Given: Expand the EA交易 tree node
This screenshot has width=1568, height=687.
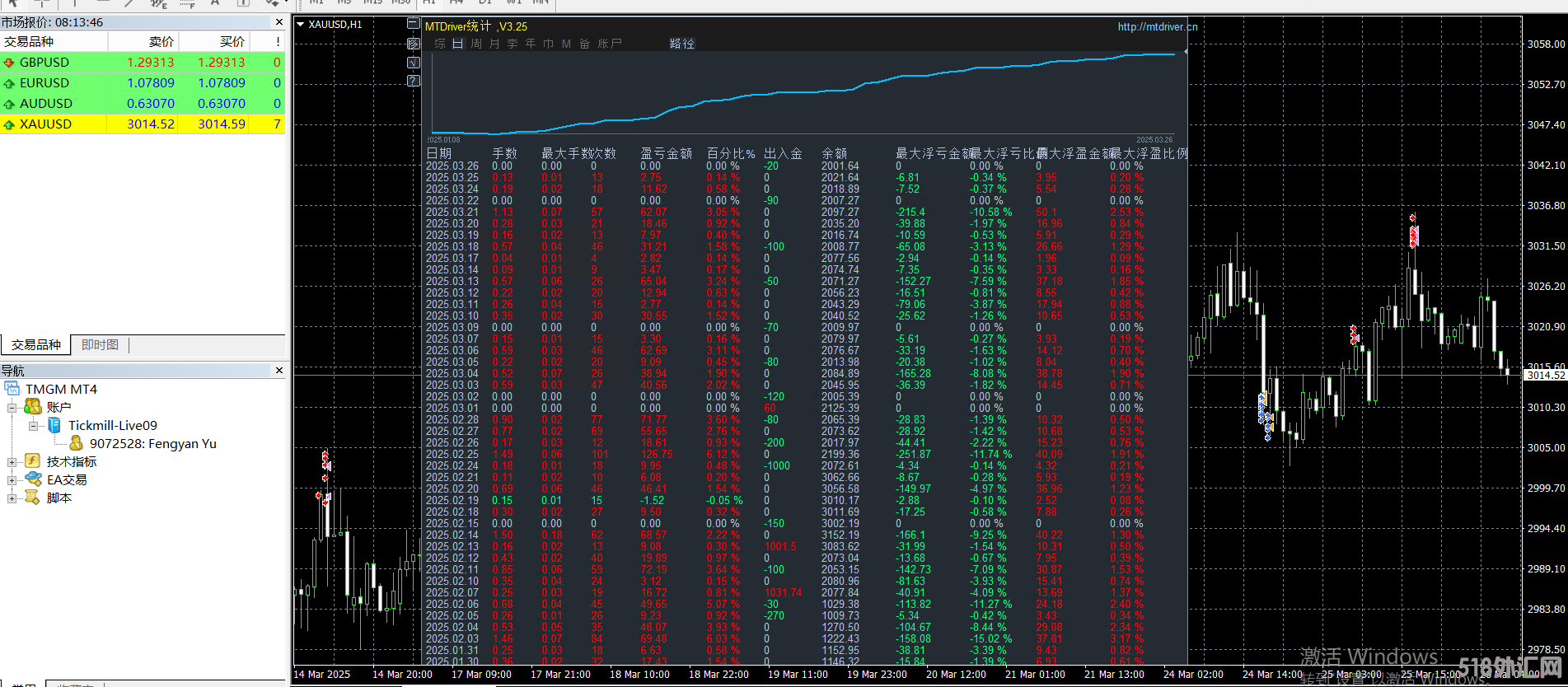Looking at the screenshot, I should pyautogui.click(x=12, y=480).
